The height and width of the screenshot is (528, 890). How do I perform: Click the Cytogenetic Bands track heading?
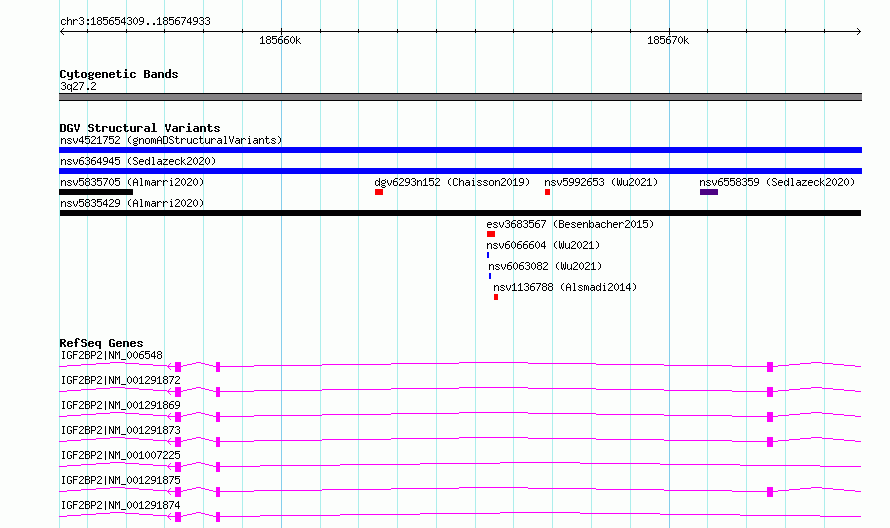[119, 74]
